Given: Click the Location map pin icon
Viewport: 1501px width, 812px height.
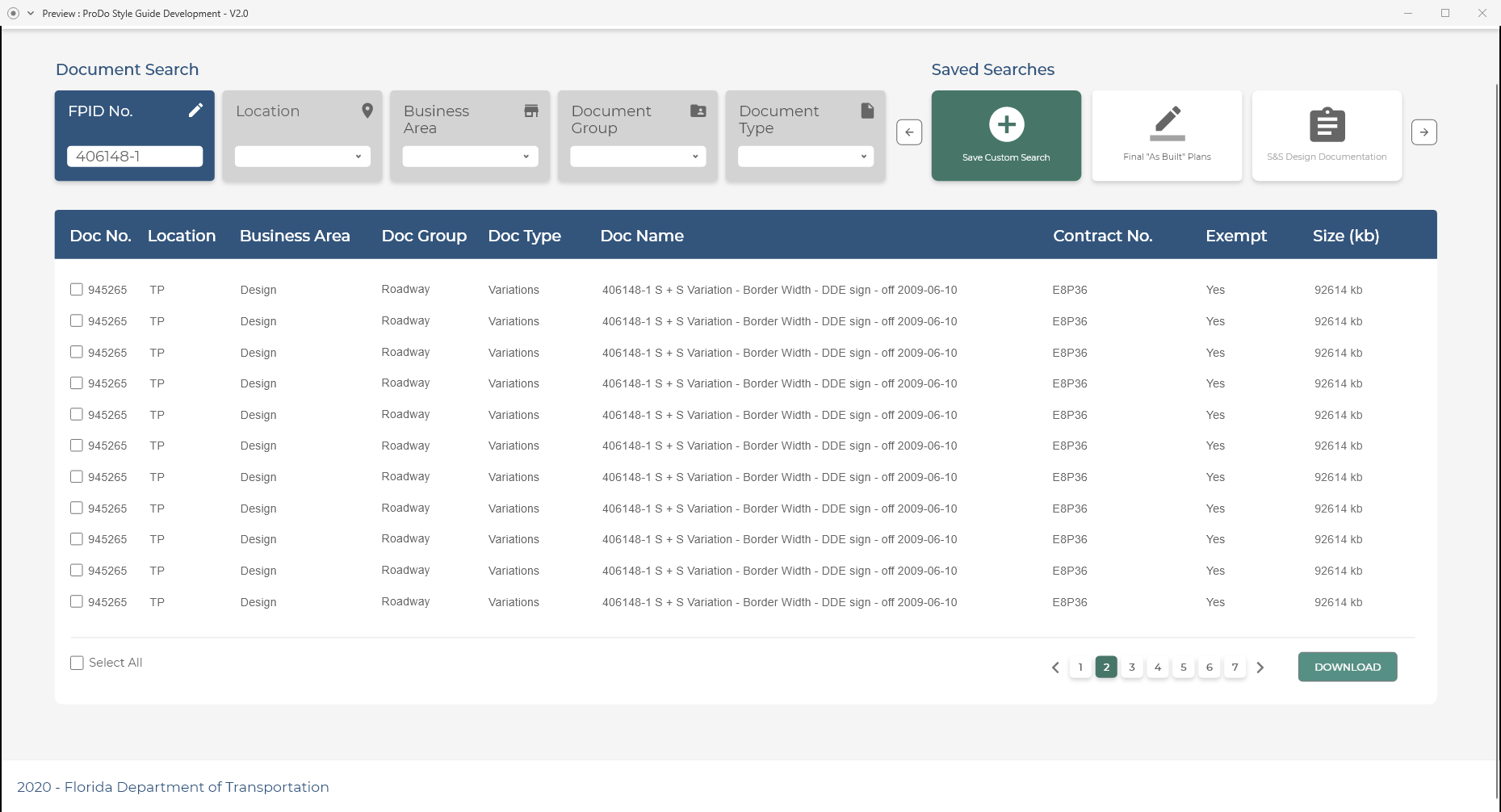Looking at the screenshot, I should pos(367,111).
